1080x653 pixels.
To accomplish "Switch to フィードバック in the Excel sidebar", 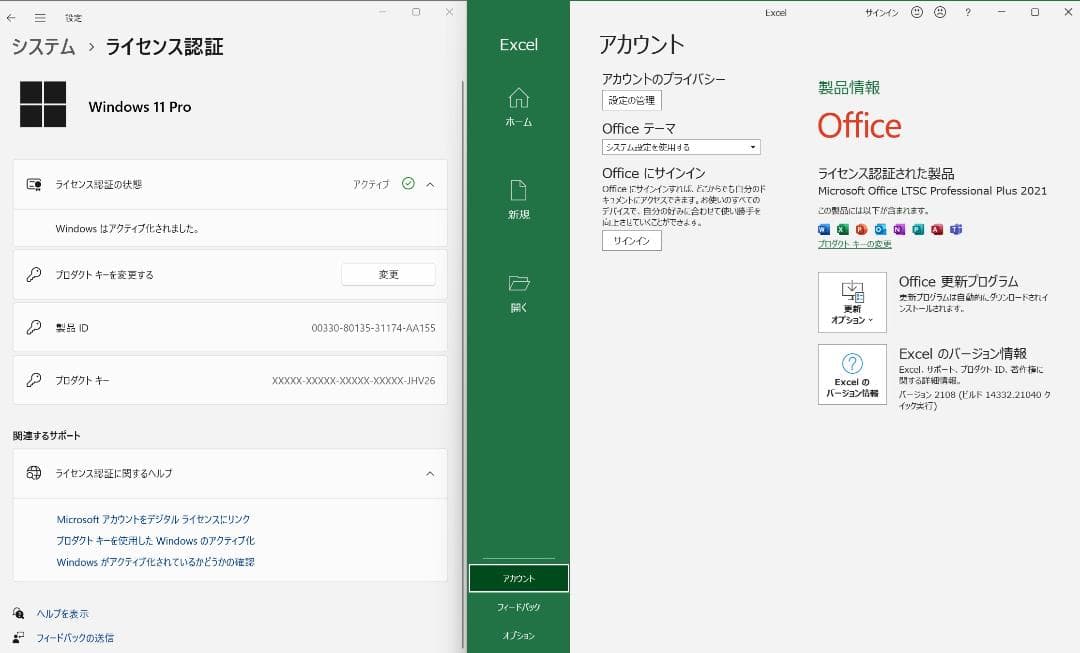I will (518, 606).
